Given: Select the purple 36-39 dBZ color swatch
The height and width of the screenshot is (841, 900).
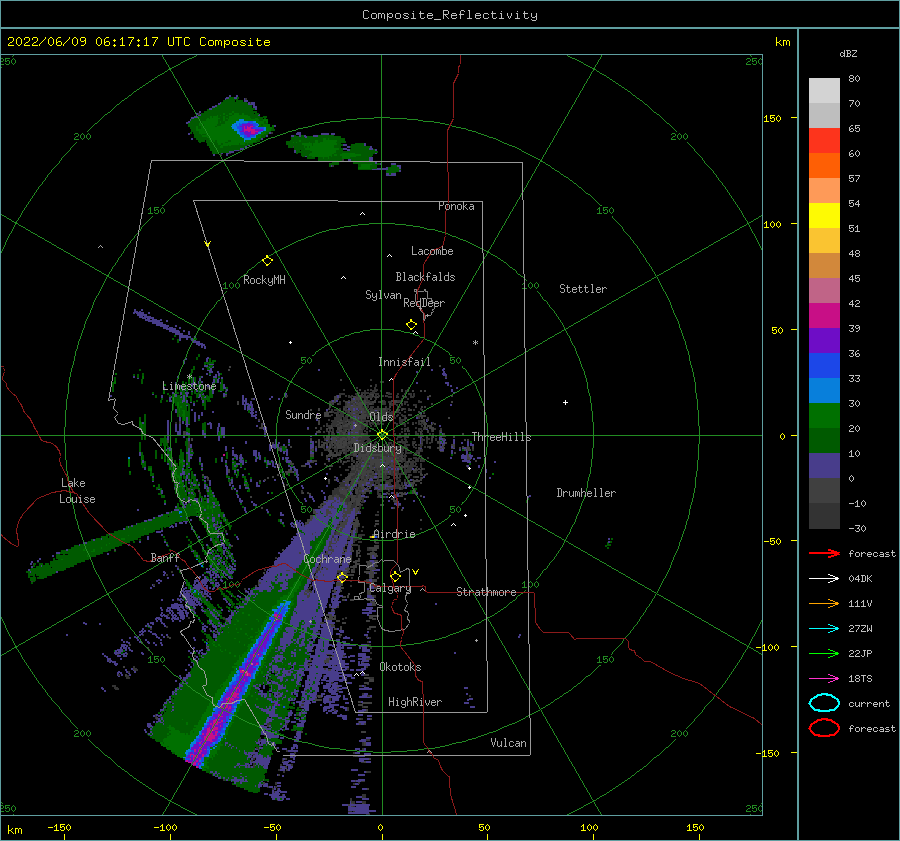Looking at the screenshot, I should [x=824, y=341].
